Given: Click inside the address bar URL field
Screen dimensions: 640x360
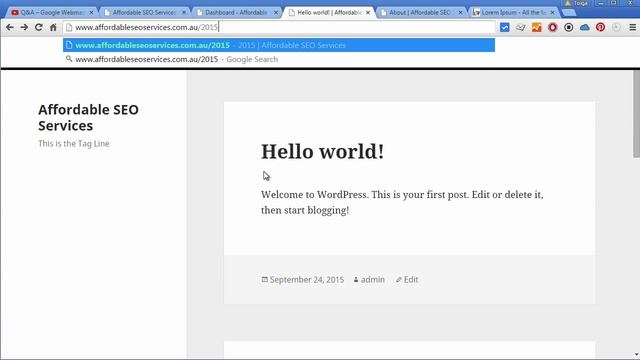Looking at the screenshot, I should click(x=279, y=27).
